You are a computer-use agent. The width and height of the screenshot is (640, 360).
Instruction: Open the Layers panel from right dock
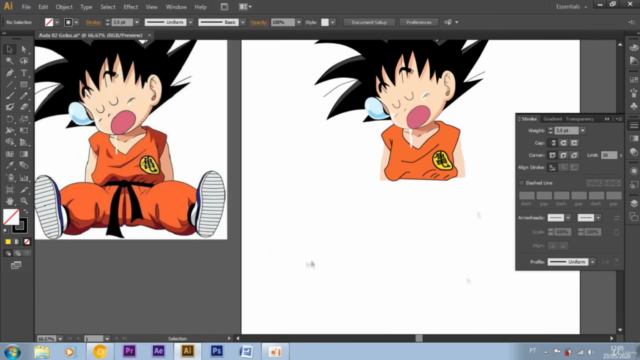tap(633, 203)
